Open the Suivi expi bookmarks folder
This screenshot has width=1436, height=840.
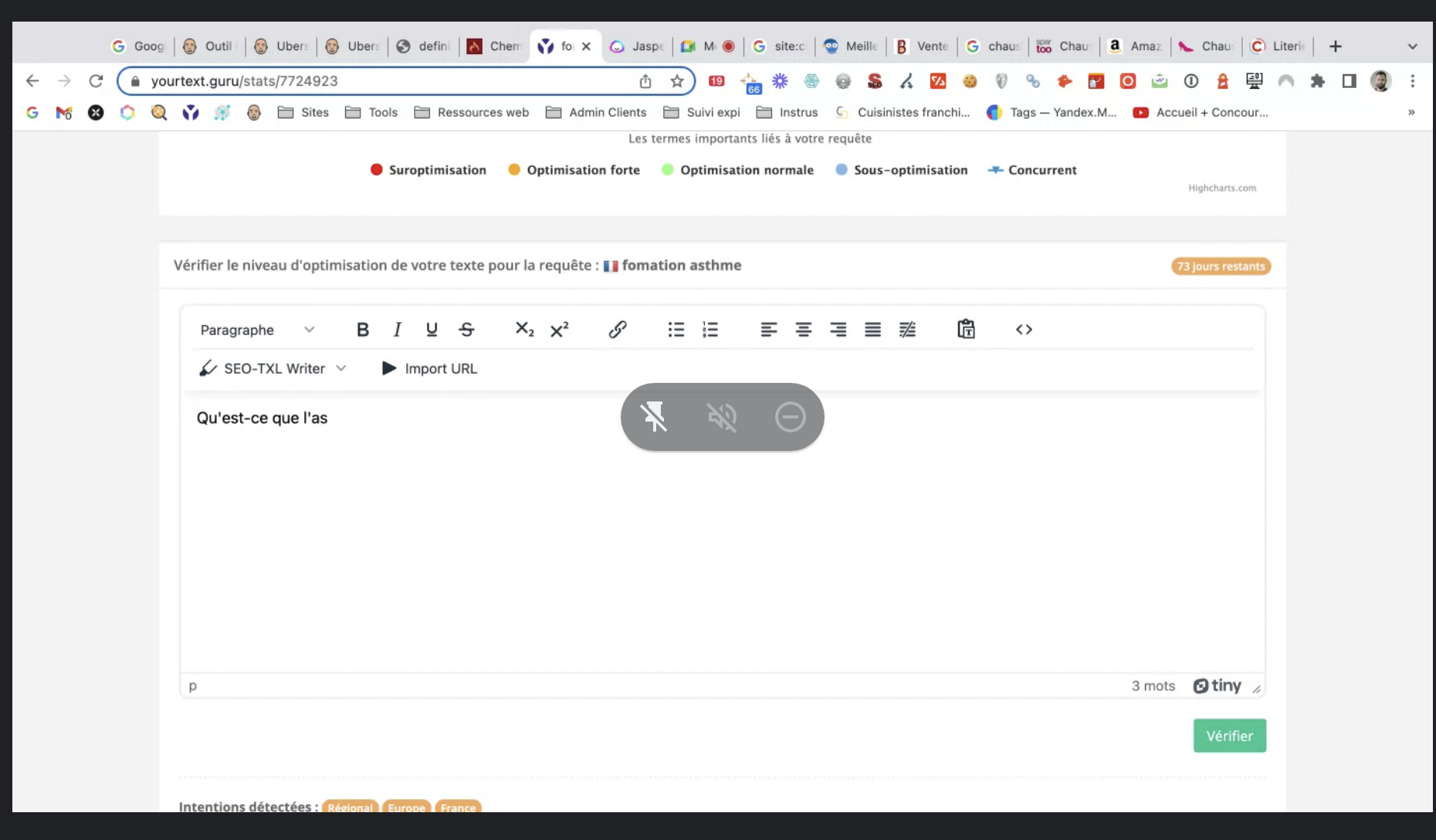pos(702,113)
